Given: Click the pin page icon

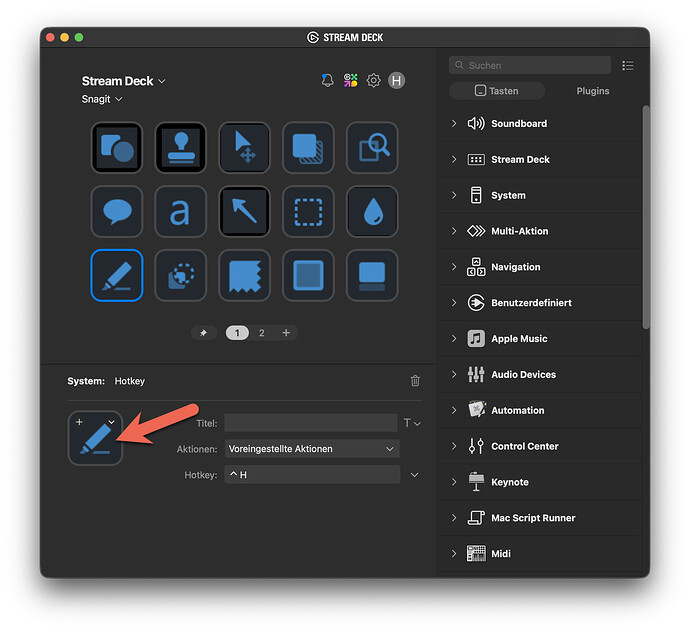Looking at the screenshot, I should tap(204, 333).
